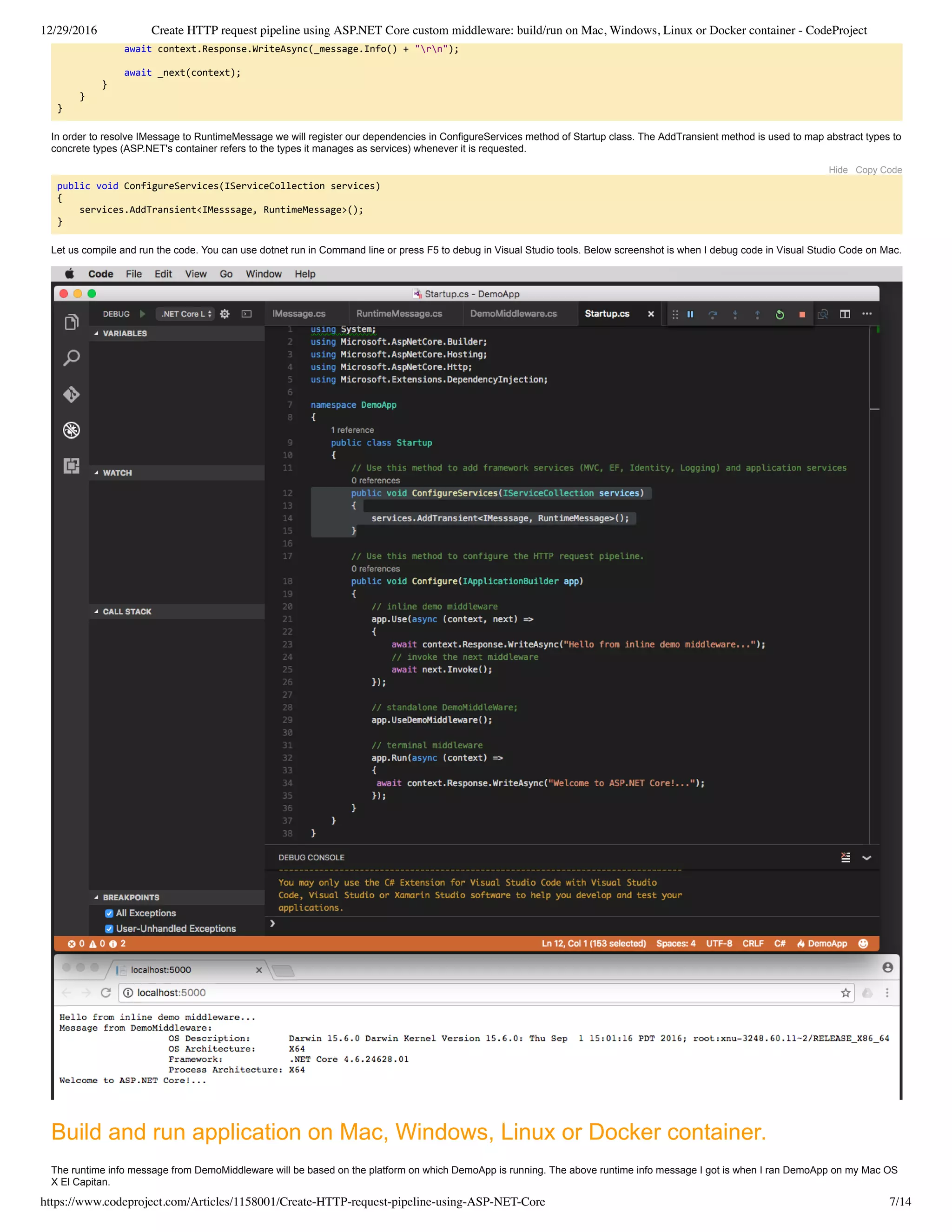
Task: Click the 1 reference CodeLens above Startup
Action: (x=352, y=430)
